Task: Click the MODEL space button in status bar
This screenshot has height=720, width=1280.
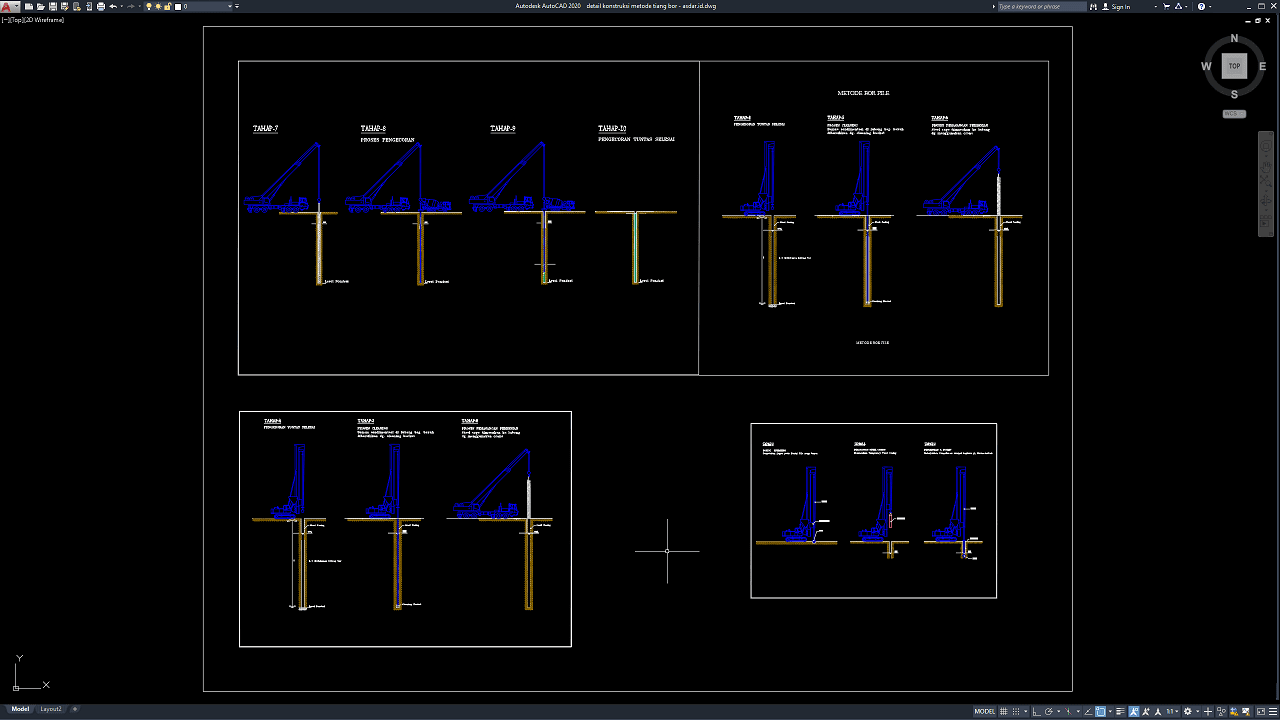Action: [x=985, y=711]
